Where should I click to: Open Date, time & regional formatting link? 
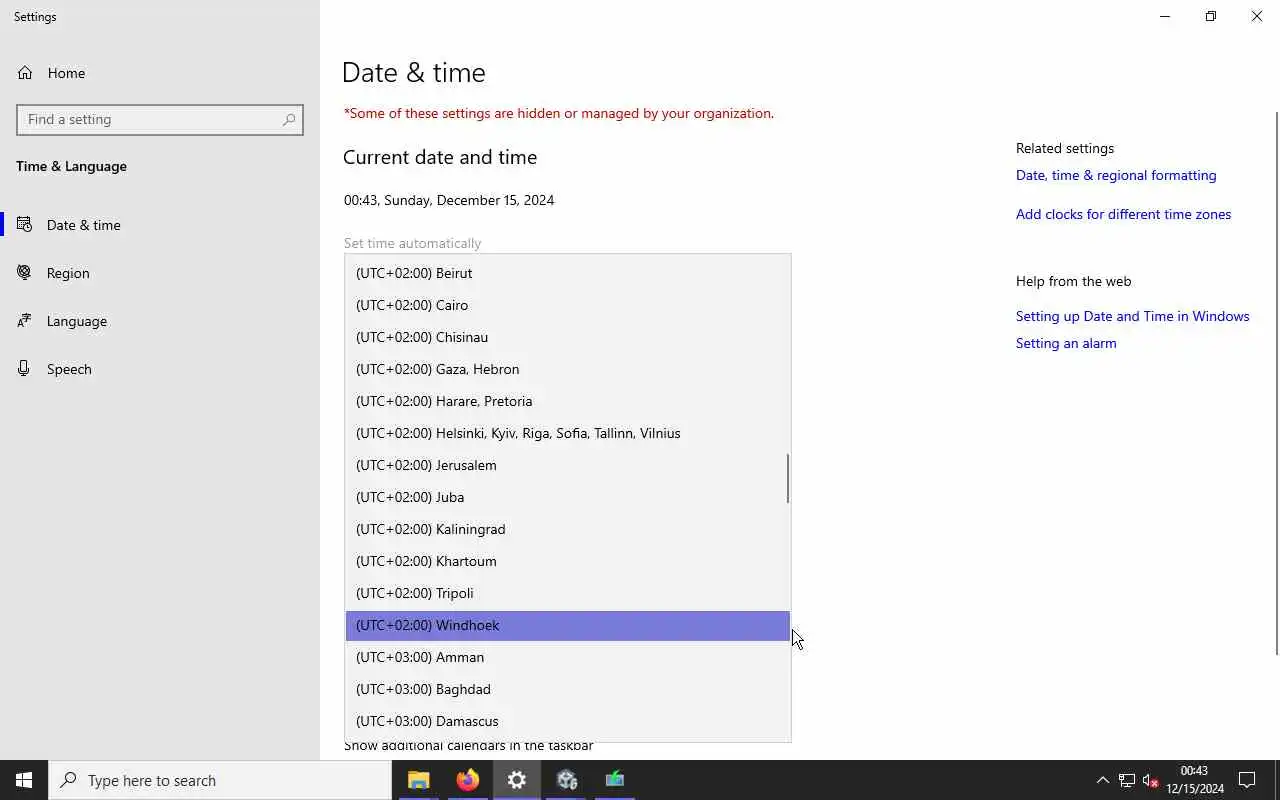[x=1116, y=175]
